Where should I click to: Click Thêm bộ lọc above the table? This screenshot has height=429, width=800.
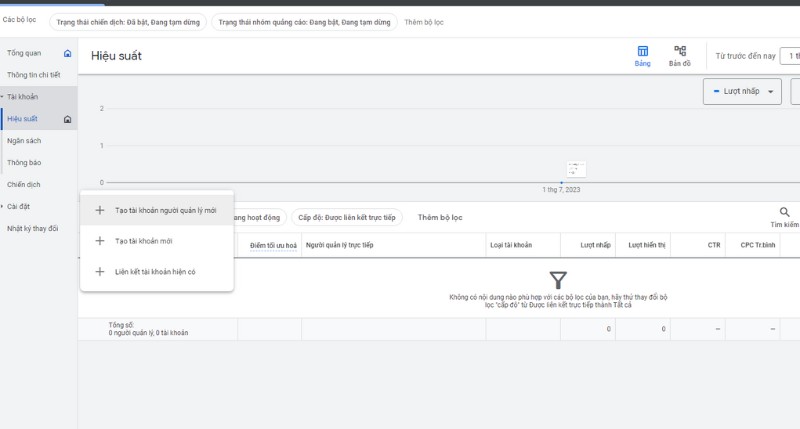point(440,217)
